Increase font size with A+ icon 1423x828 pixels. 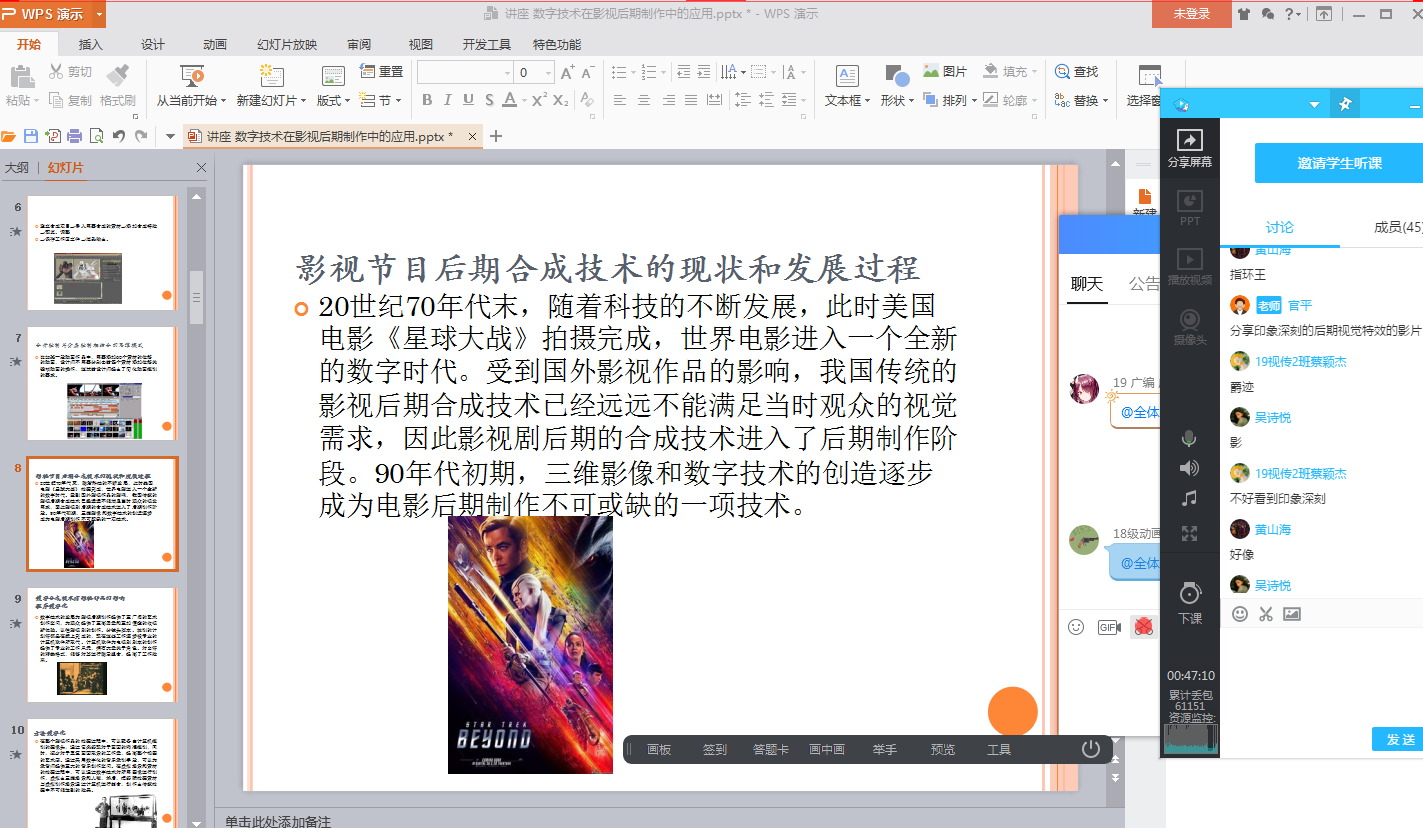(568, 72)
